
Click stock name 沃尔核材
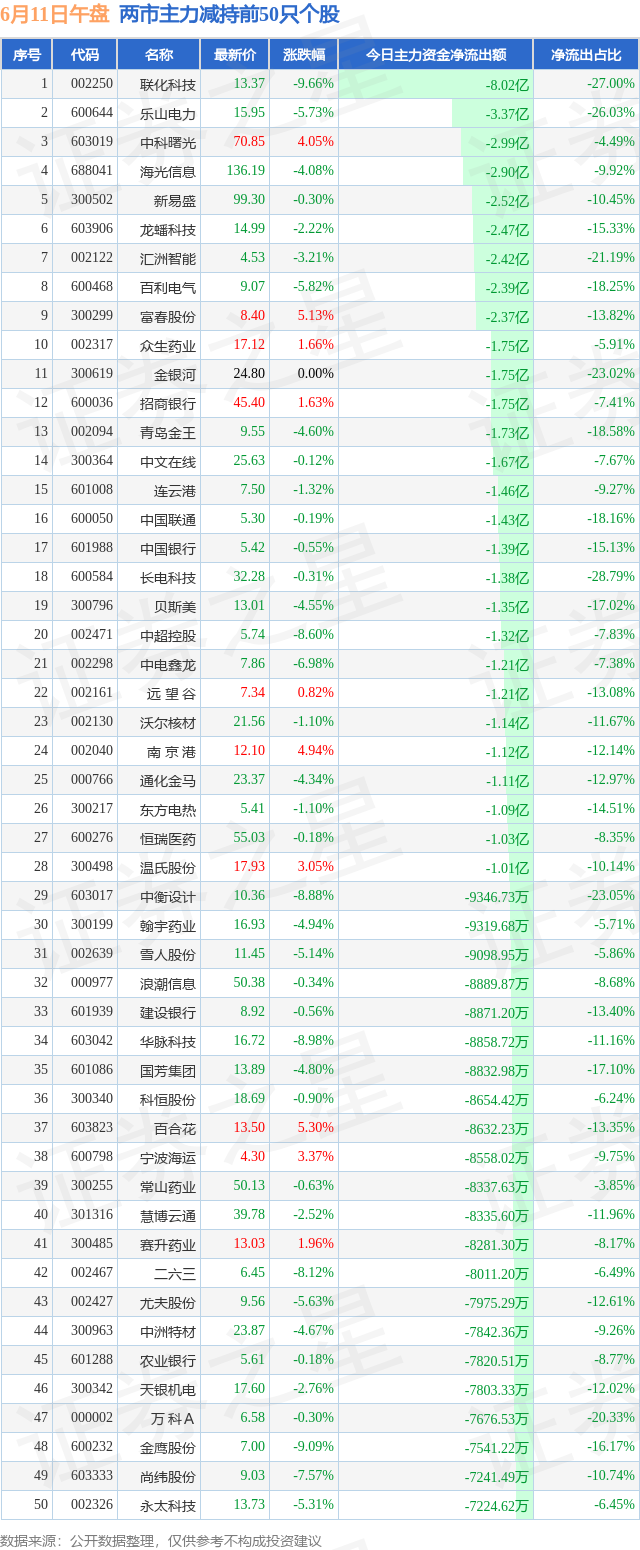pos(168,722)
